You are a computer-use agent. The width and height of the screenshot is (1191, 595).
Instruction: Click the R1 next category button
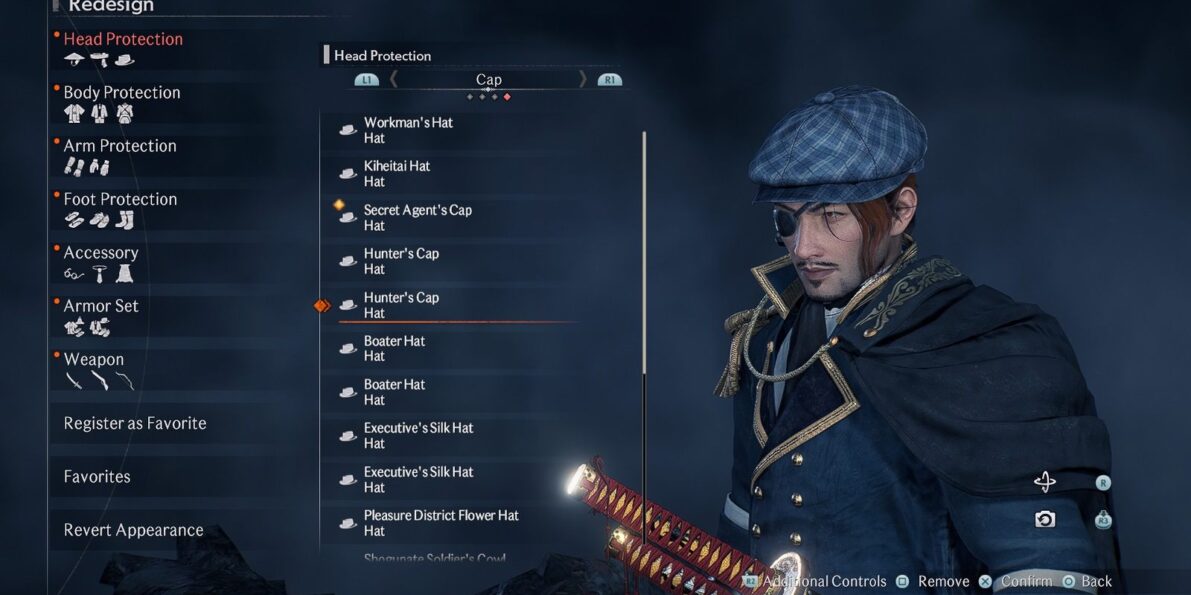coord(609,80)
